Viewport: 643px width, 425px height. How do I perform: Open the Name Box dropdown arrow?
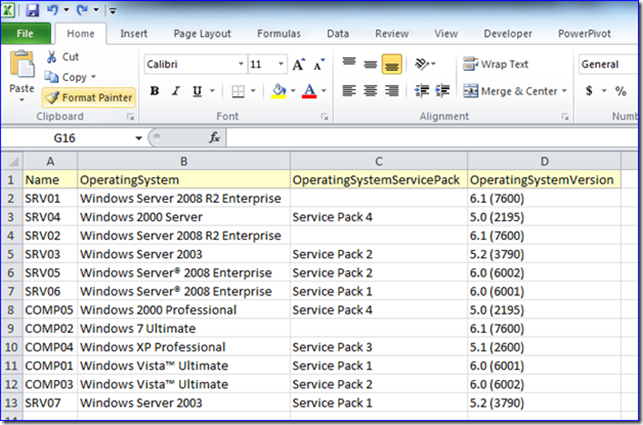[139, 138]
